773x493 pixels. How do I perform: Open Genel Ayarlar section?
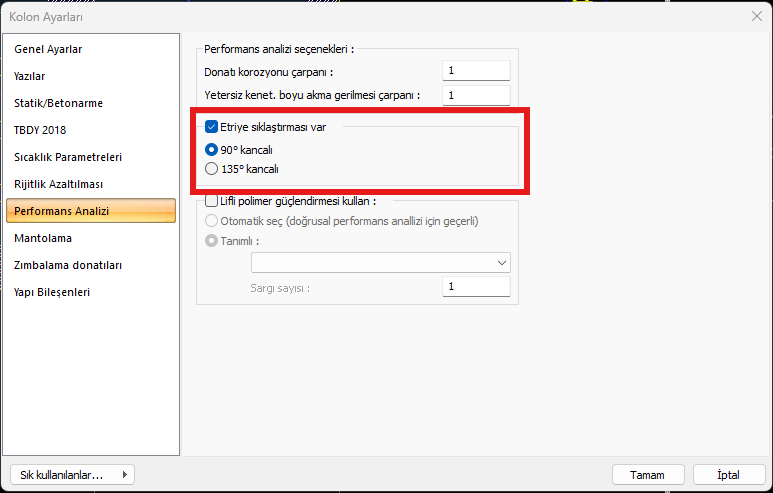(48, 49)
